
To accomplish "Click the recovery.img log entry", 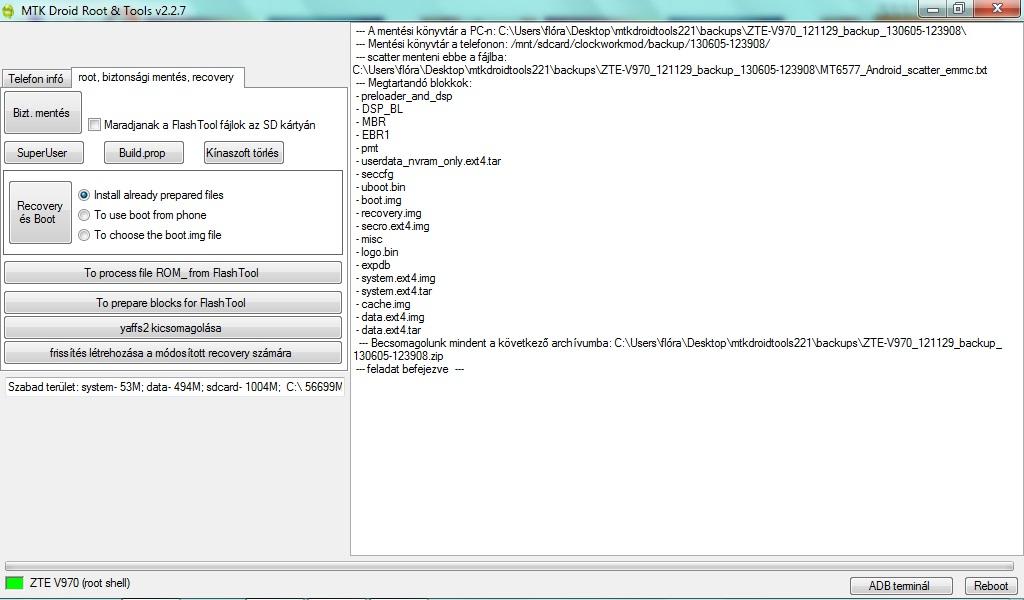I will click(389, 213).
